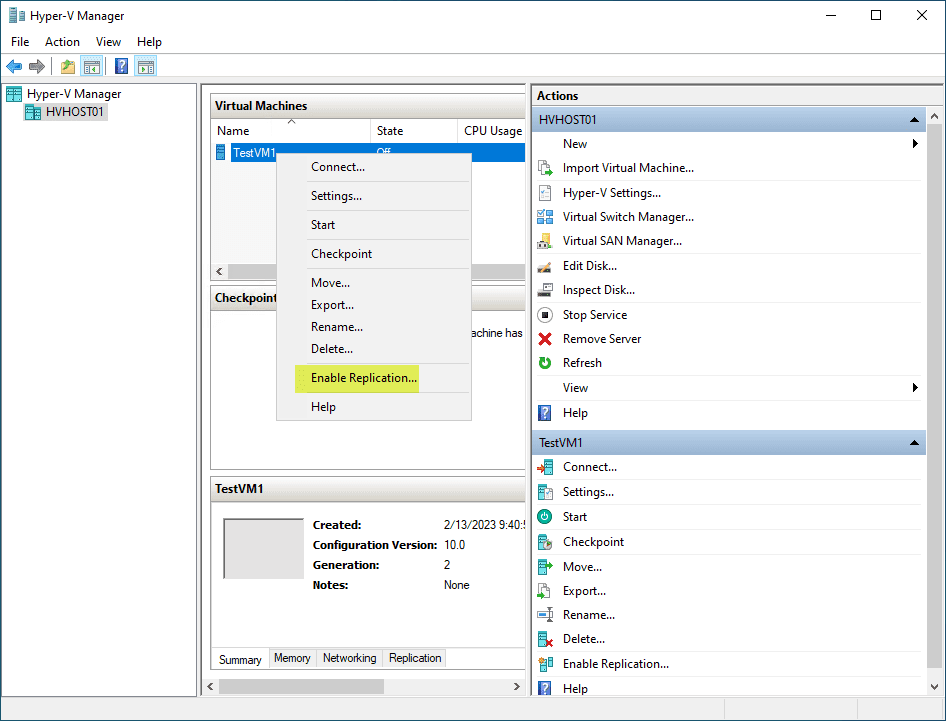This screenshot has height=721, width=946.
Task: Click the Delete icon in Actions pane
Action: pos(545,640)
